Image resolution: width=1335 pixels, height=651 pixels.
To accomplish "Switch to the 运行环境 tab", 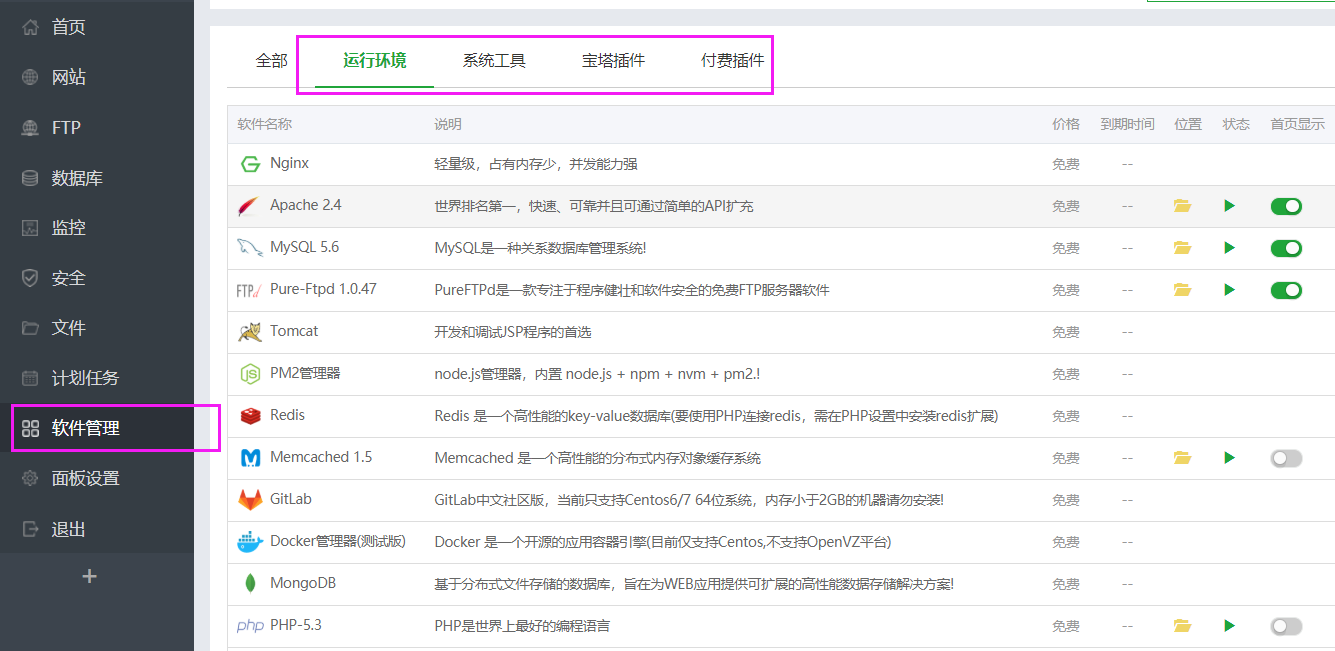I will 374,61.
